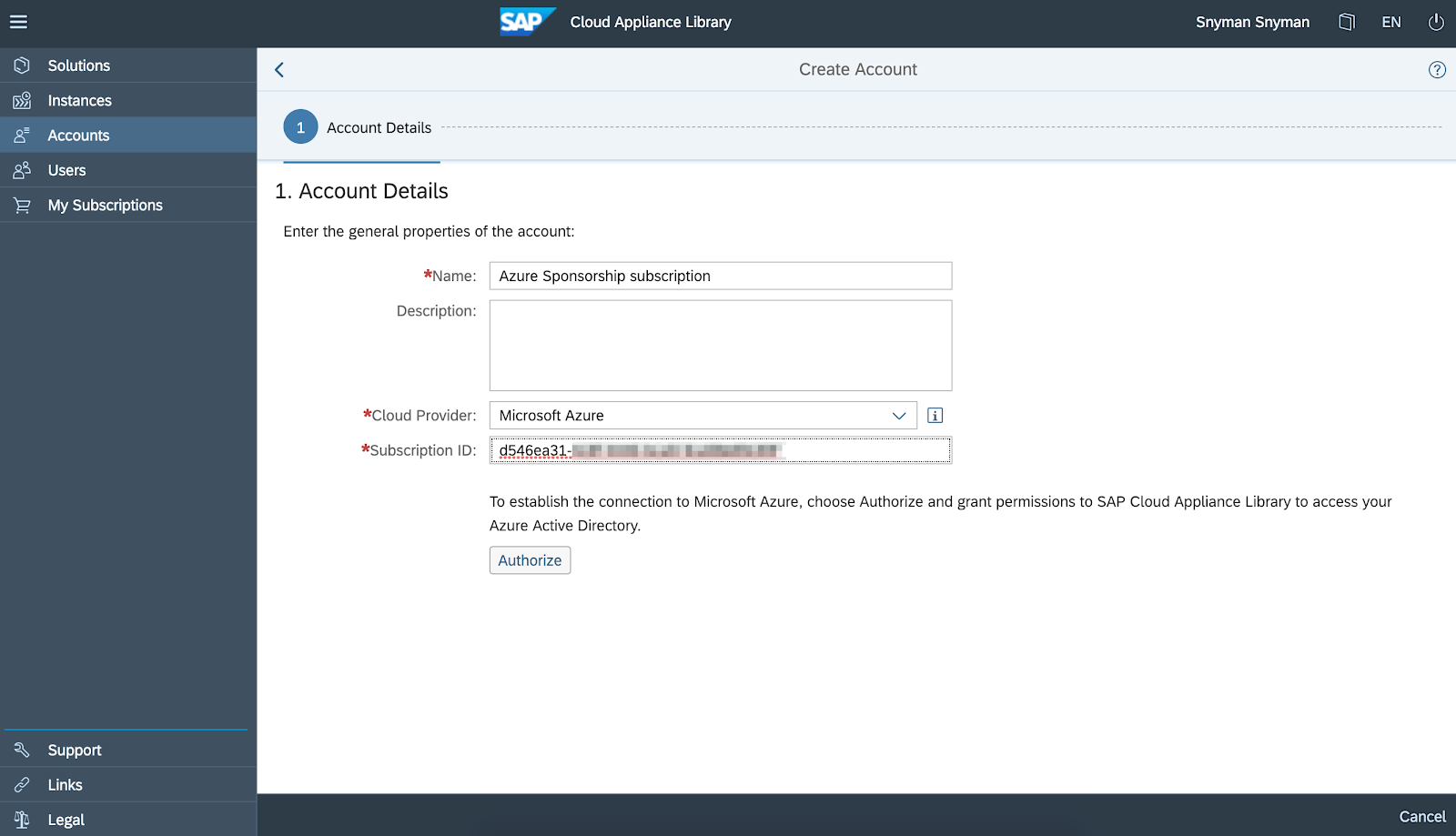Click the '1. Account Details' heading
This screenshot has height=836, width=1456.
click(361, 191)
